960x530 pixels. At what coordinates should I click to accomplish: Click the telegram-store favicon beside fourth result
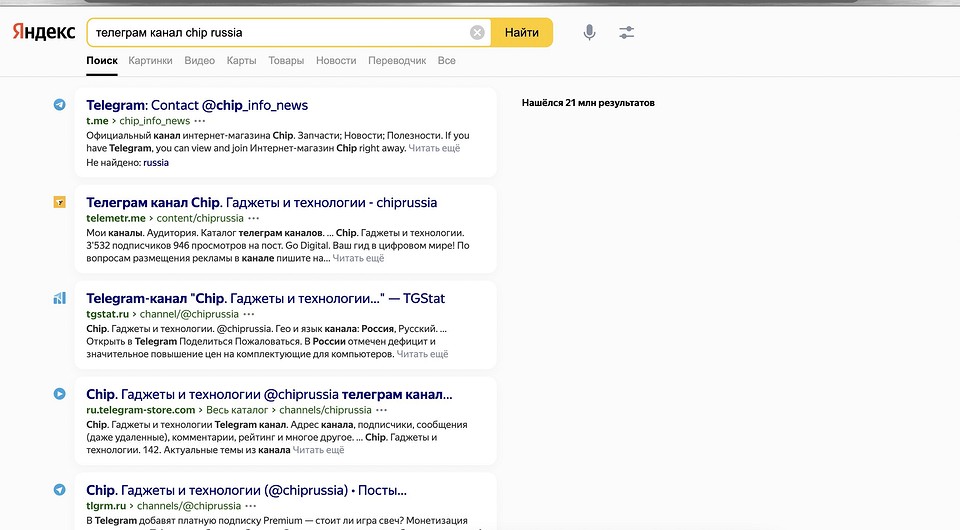click(x=59, y=394)
